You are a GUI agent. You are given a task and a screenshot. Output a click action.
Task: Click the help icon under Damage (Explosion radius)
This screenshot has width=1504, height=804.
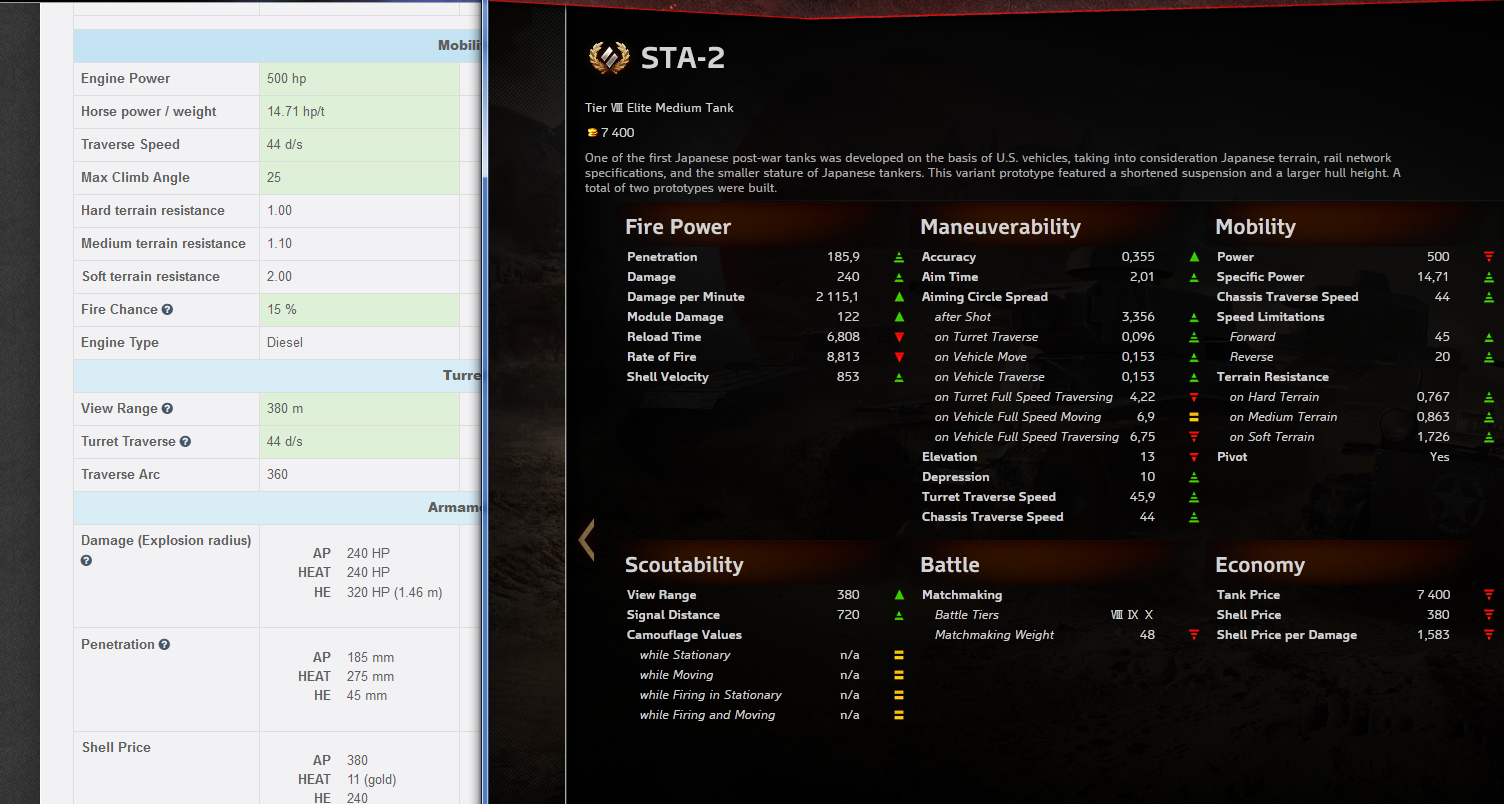coord(86,561)
